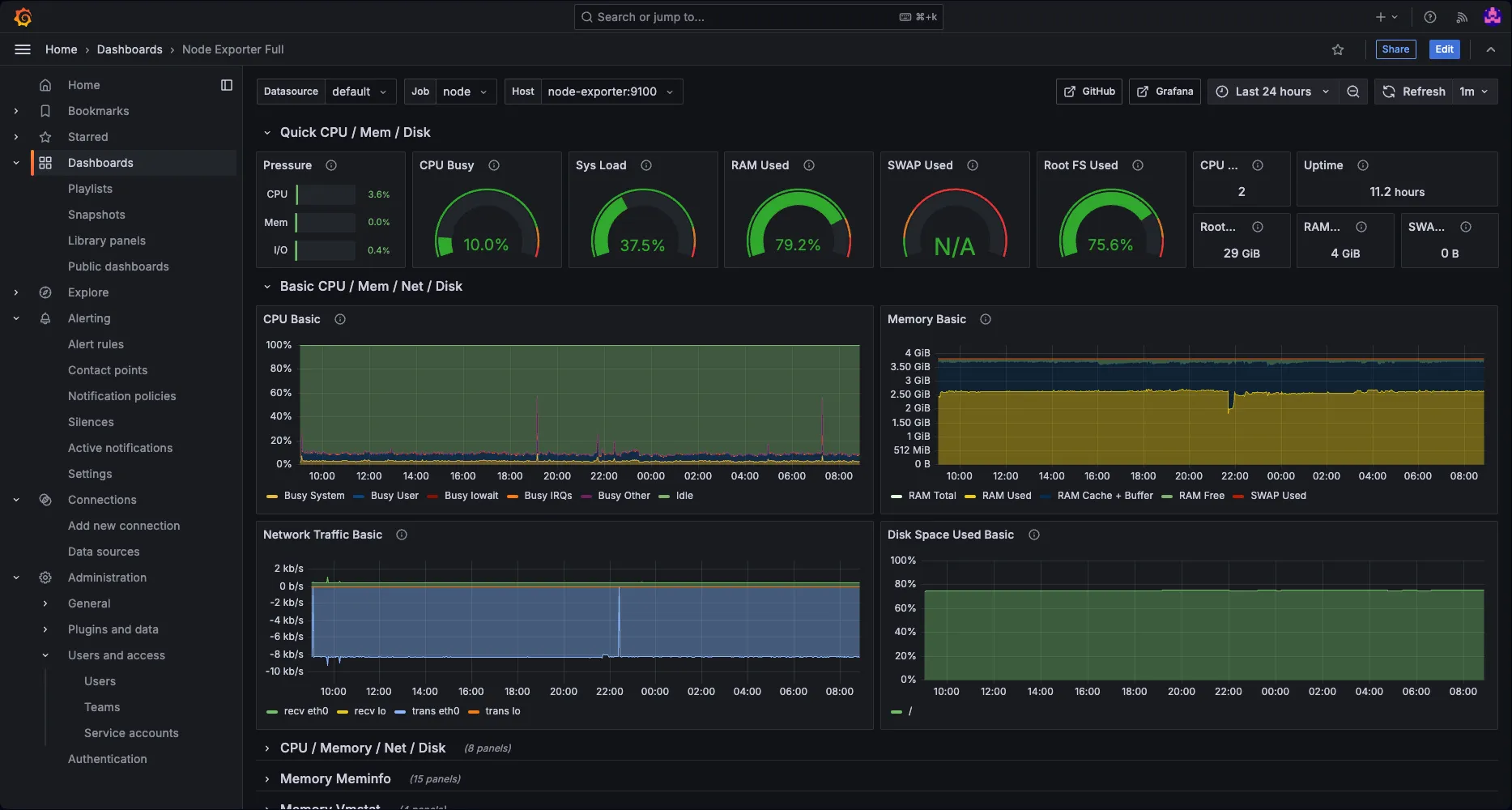Open Playlists in the sidebar
Image resolution: width=1512 pixels, height=810 pixels.
[90, 189]
